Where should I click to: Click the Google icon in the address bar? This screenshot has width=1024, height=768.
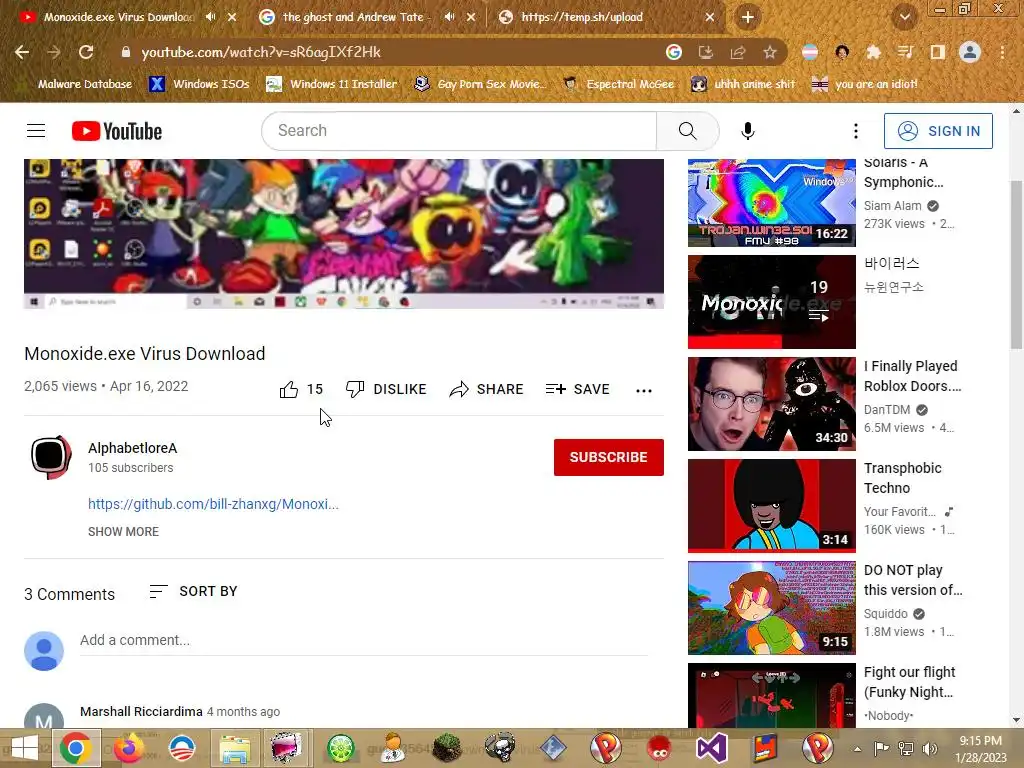click(674, 52)
